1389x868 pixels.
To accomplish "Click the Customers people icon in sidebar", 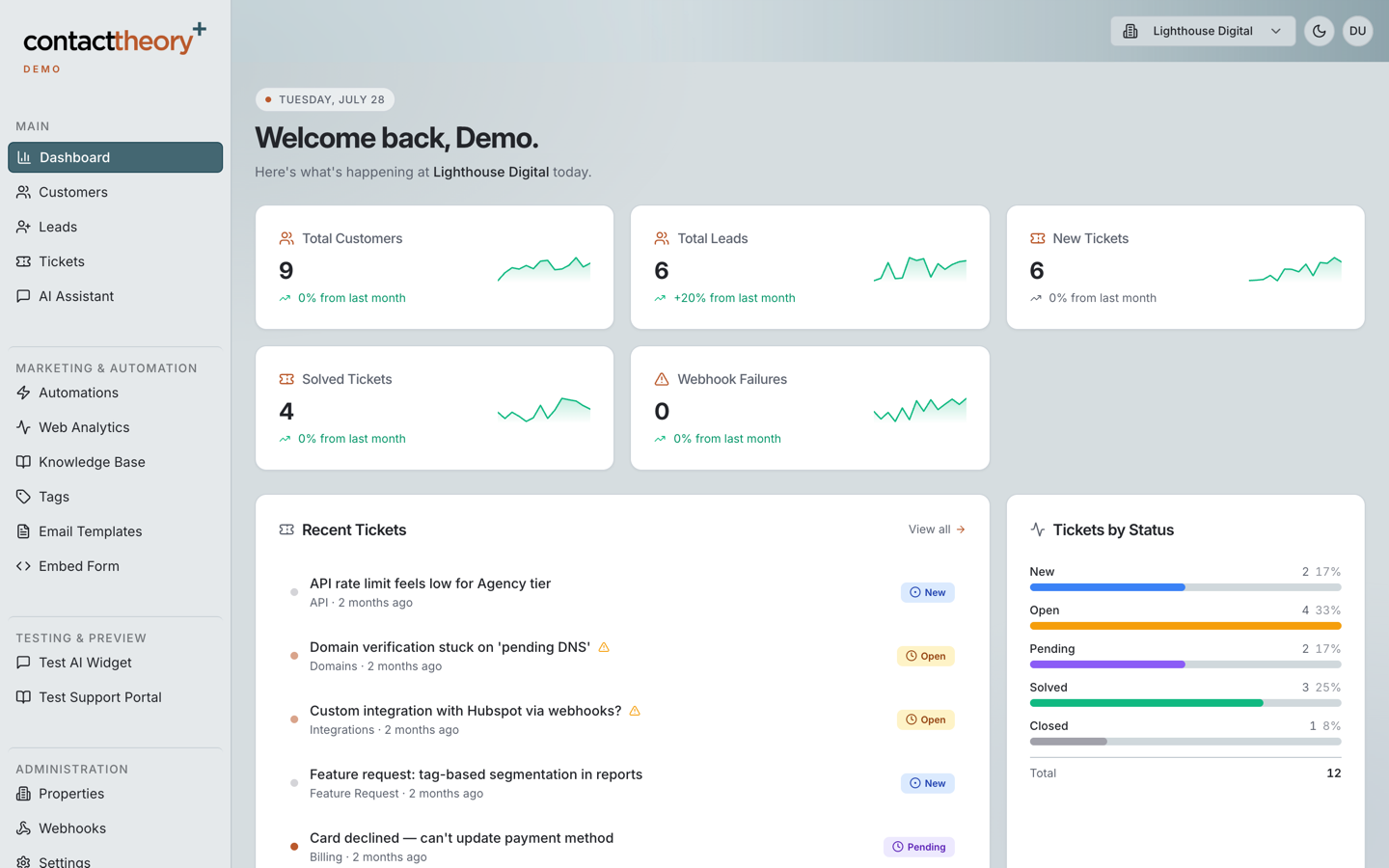I will [x=23, y=192].
